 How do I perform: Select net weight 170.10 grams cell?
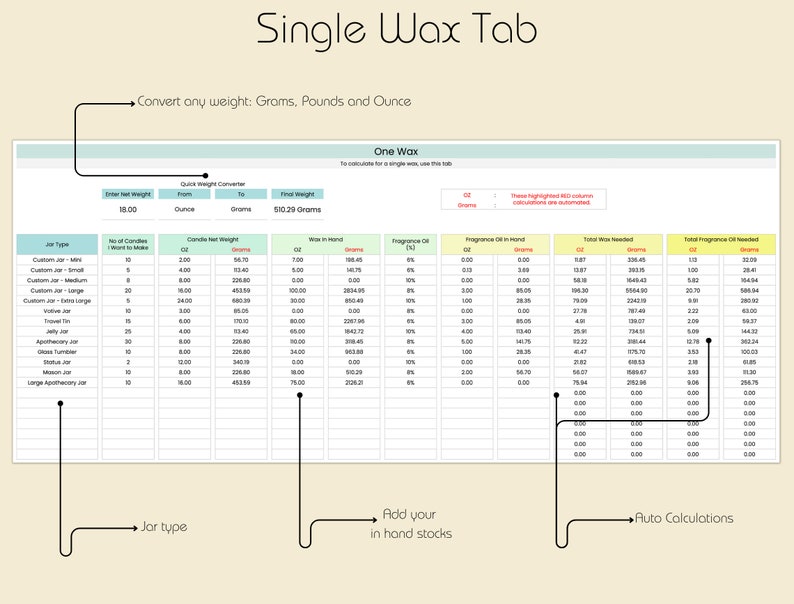click(241, 321)
